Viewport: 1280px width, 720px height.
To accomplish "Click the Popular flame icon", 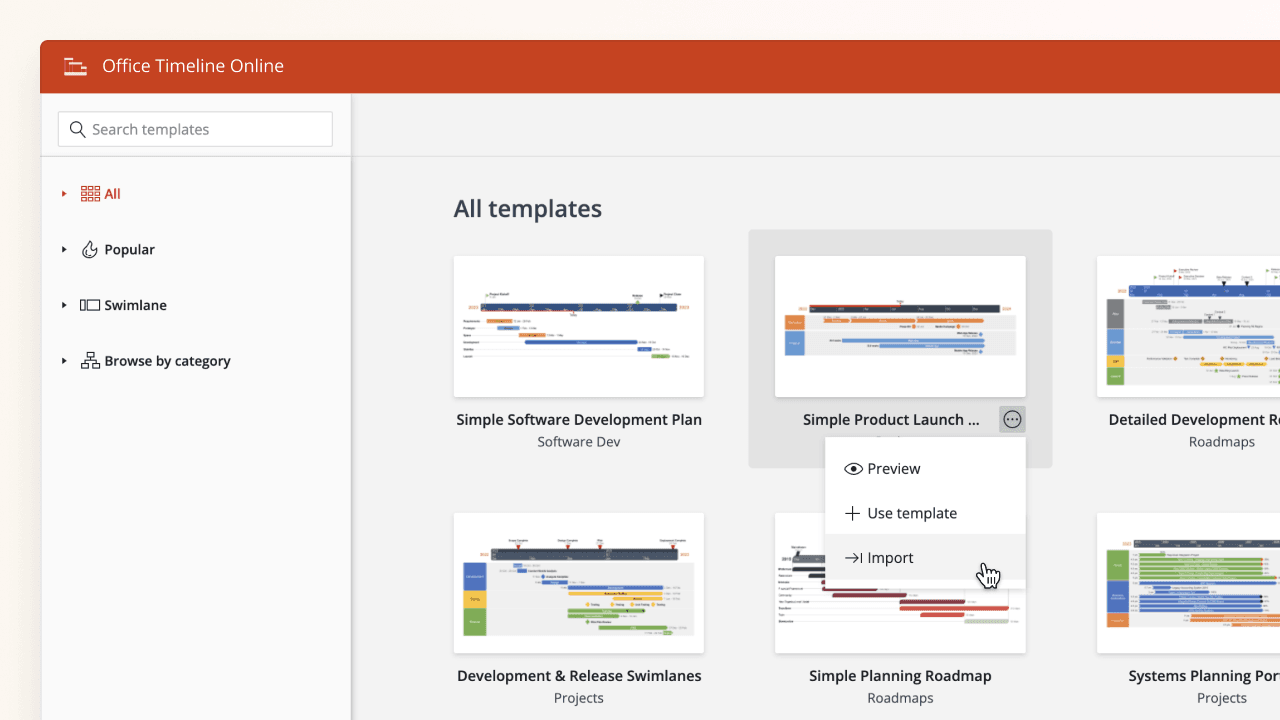I will click(90, 249).
